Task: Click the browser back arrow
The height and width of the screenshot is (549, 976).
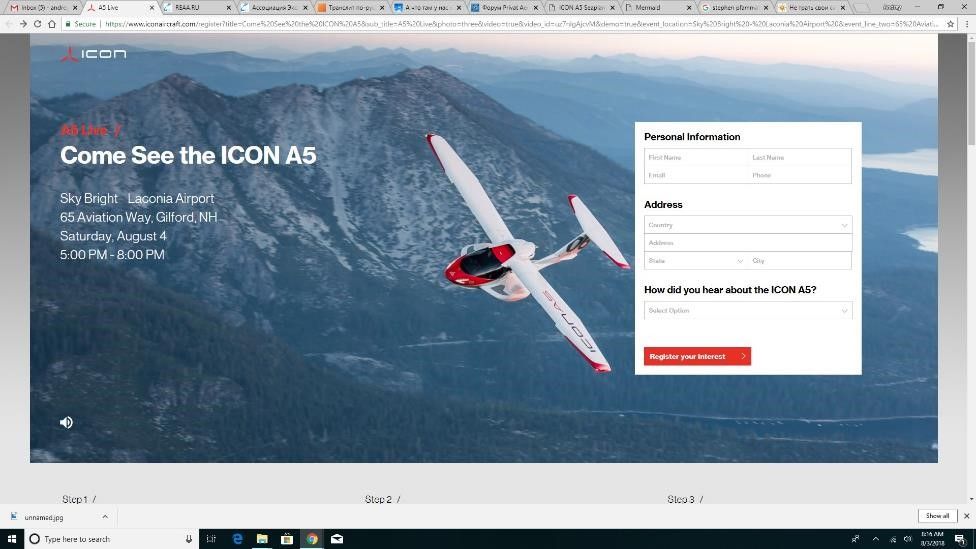Action: pyautogui.click(x=9, y=23)
